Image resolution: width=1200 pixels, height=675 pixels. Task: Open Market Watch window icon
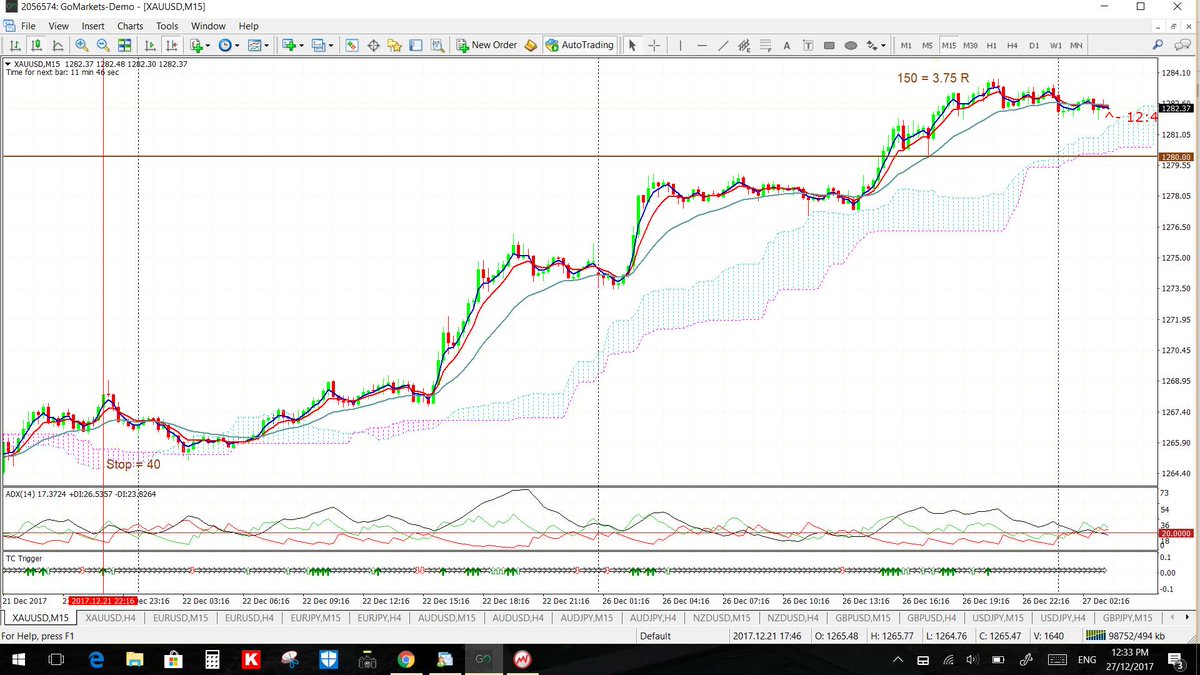click(352, 45)
